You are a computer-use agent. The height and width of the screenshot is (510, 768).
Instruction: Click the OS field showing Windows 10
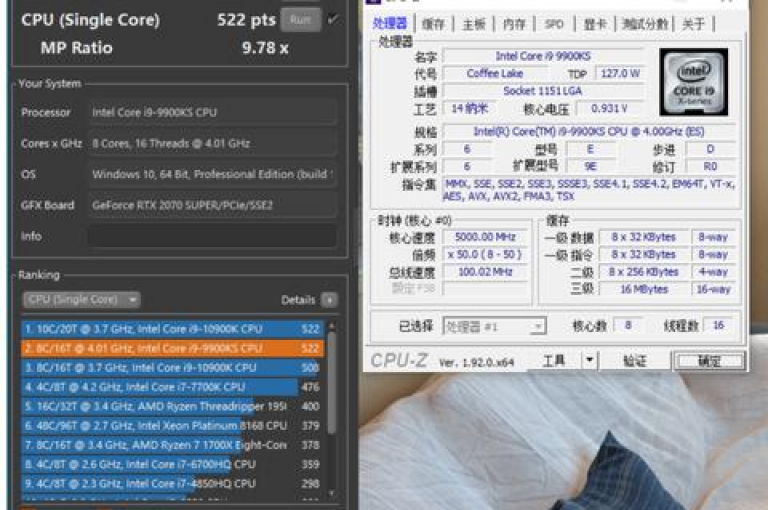pyautogui.click(x=212, y=174)
